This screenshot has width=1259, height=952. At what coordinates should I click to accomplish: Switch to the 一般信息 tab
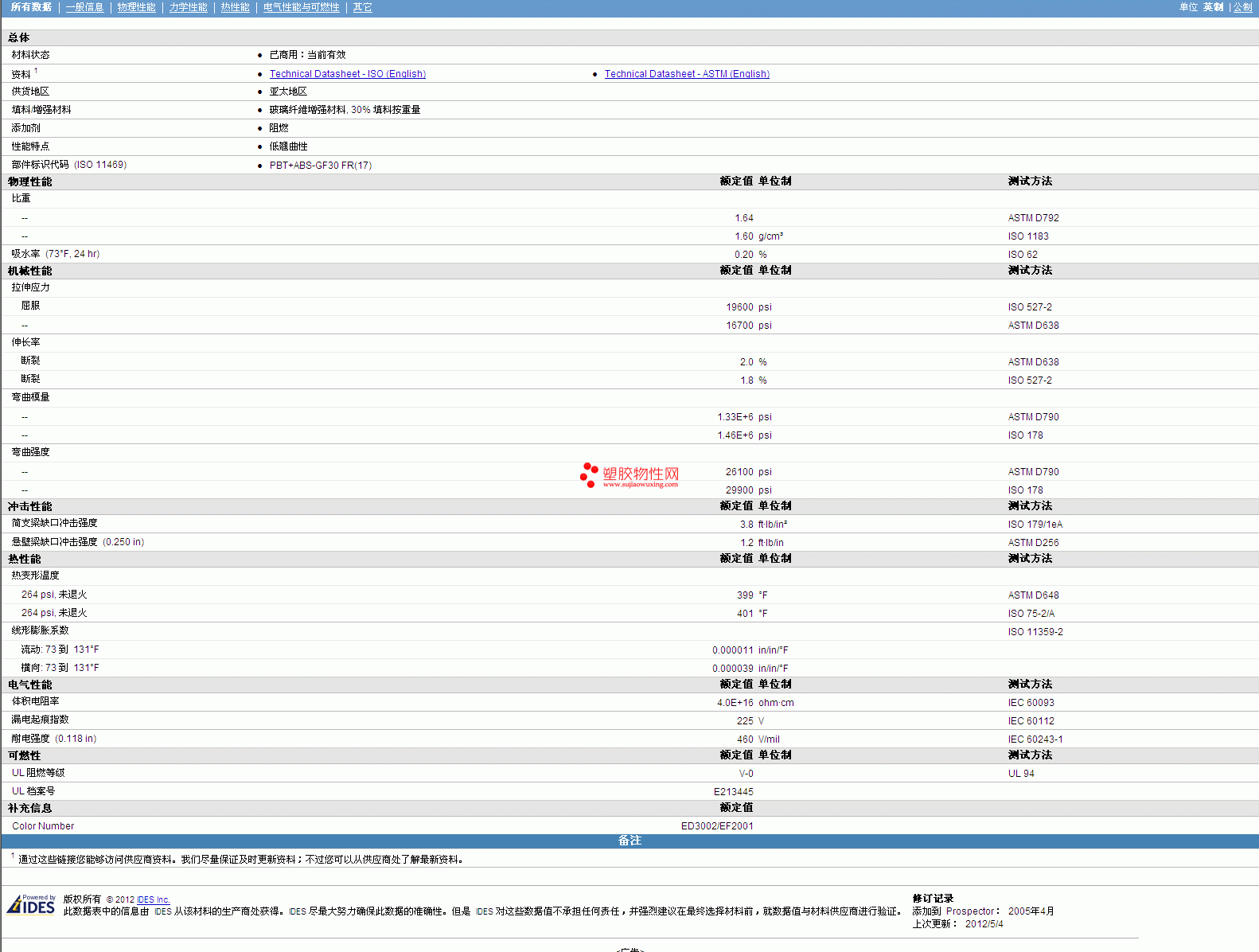84,7
